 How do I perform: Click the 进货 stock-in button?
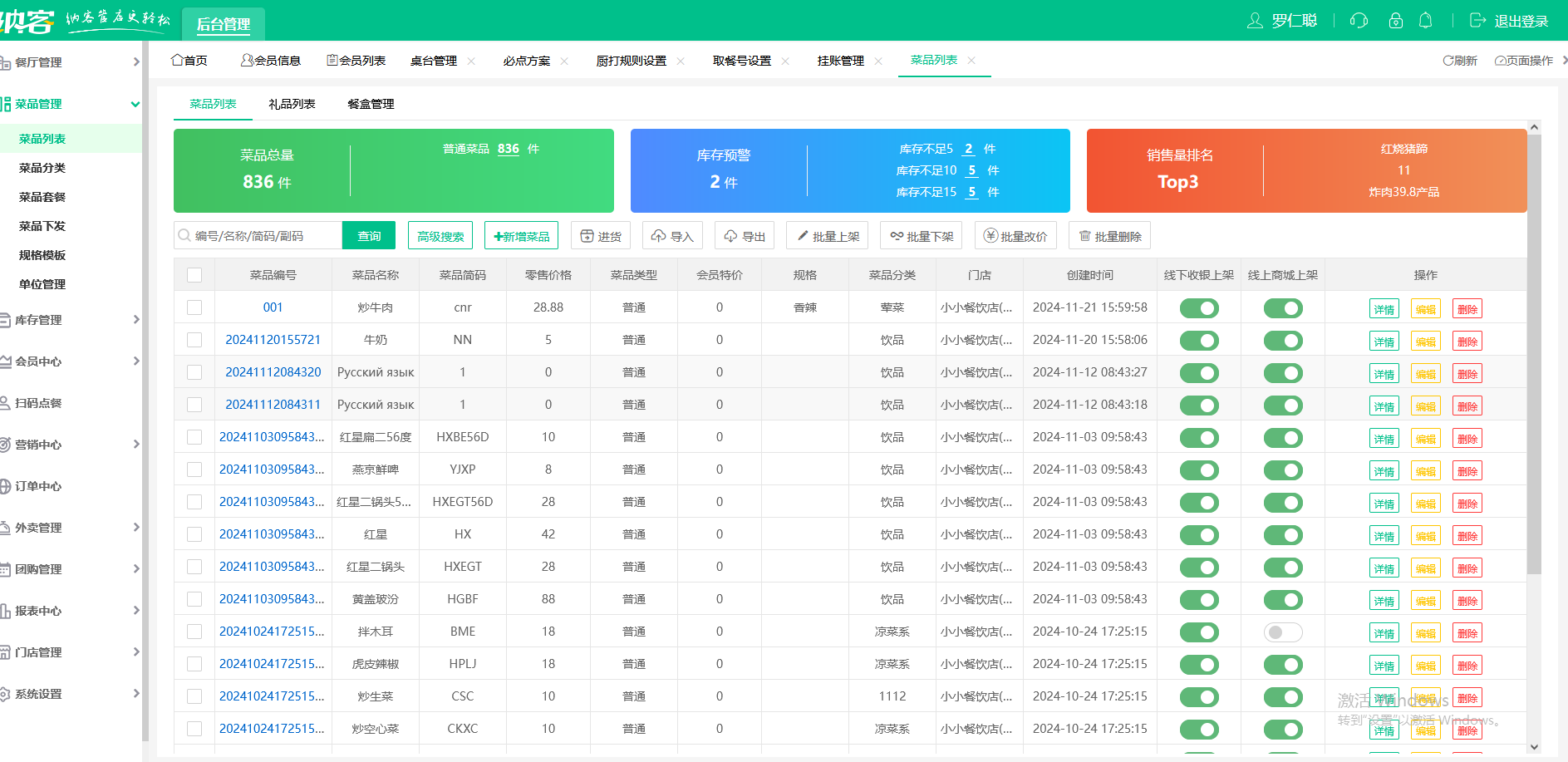pyautogui.click(x=601, y=236)
